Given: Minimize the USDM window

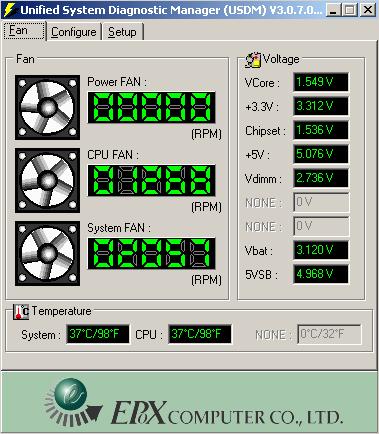Looking at the screenshot, I should tap(332, 10).
